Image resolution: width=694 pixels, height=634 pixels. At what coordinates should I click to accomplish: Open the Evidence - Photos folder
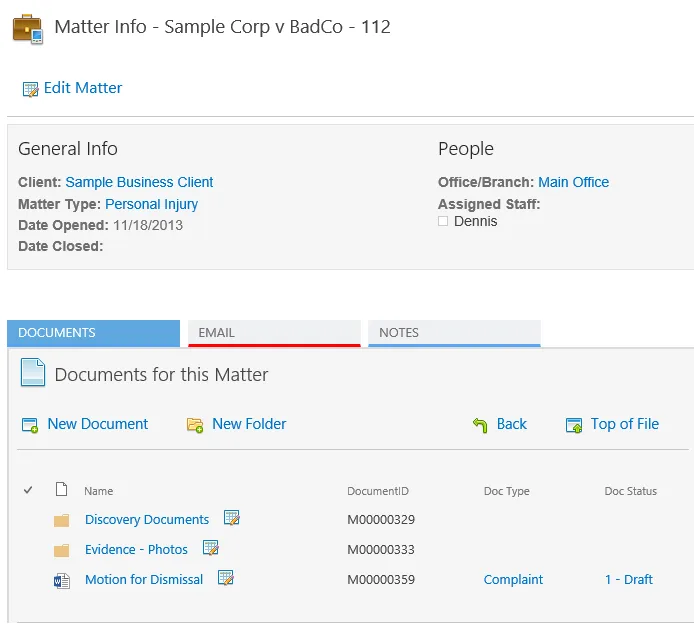pos(136,549)
